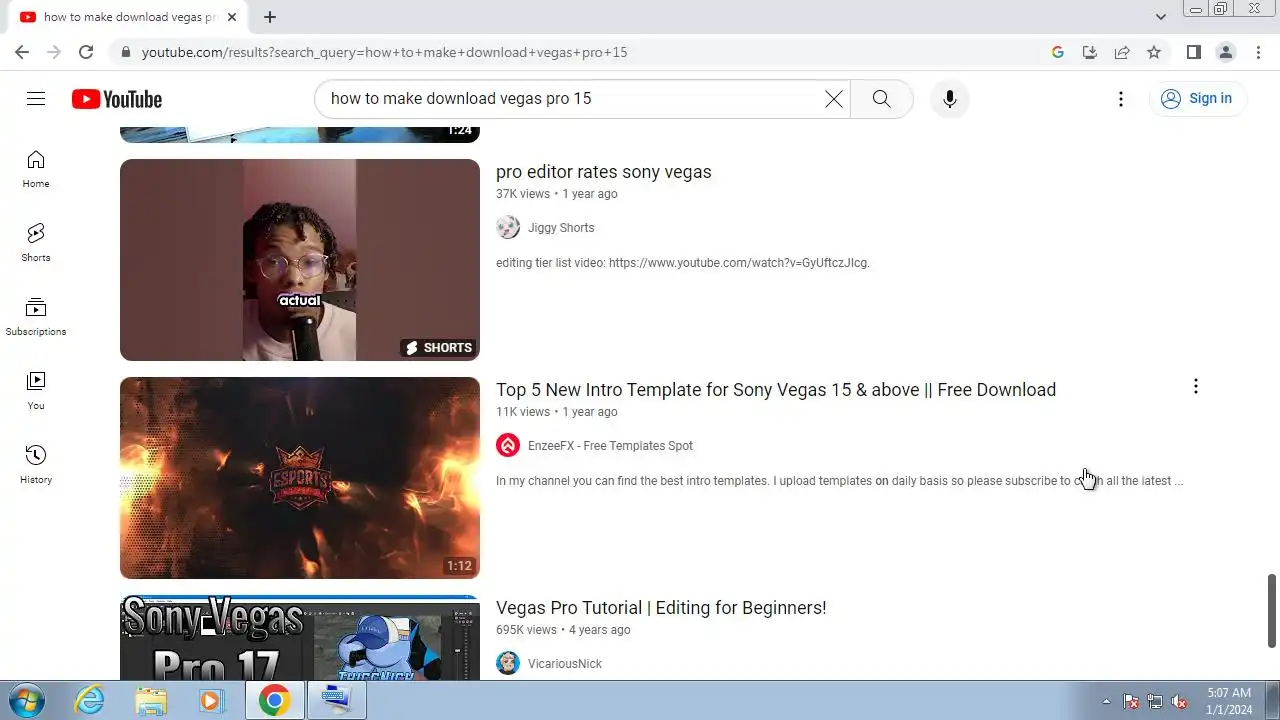Viewport: 1280px width, 720px height.
Task: Open the YouTube hamburger guide menu
Action: [x=36, y=98]
